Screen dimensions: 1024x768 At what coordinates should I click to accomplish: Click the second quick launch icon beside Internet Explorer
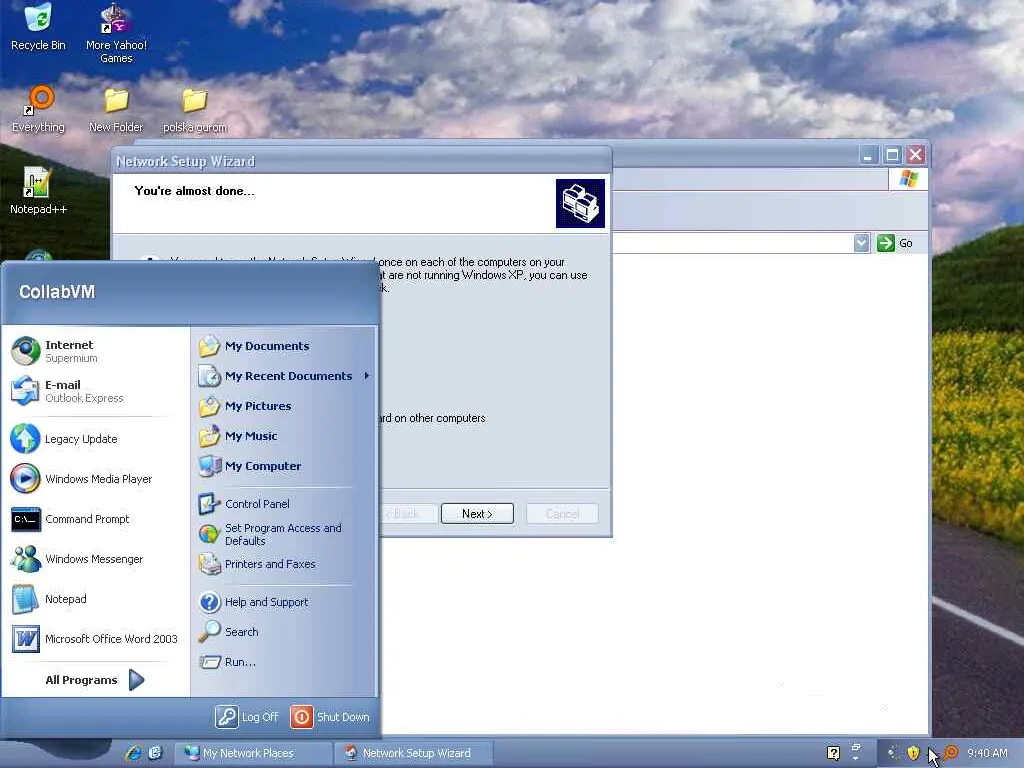(155, 753)
